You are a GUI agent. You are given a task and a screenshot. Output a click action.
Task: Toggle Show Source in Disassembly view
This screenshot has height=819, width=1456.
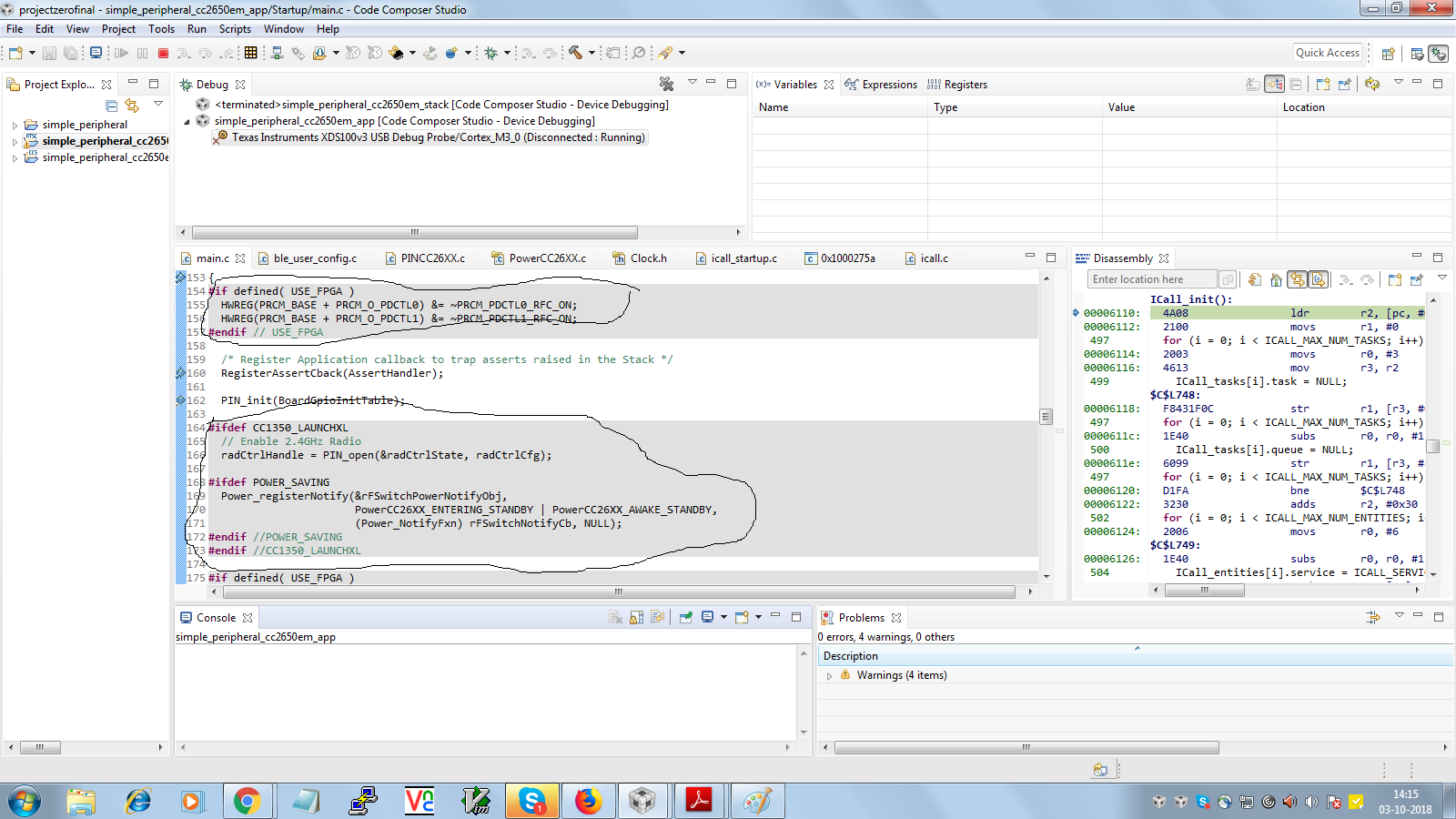1318,279
